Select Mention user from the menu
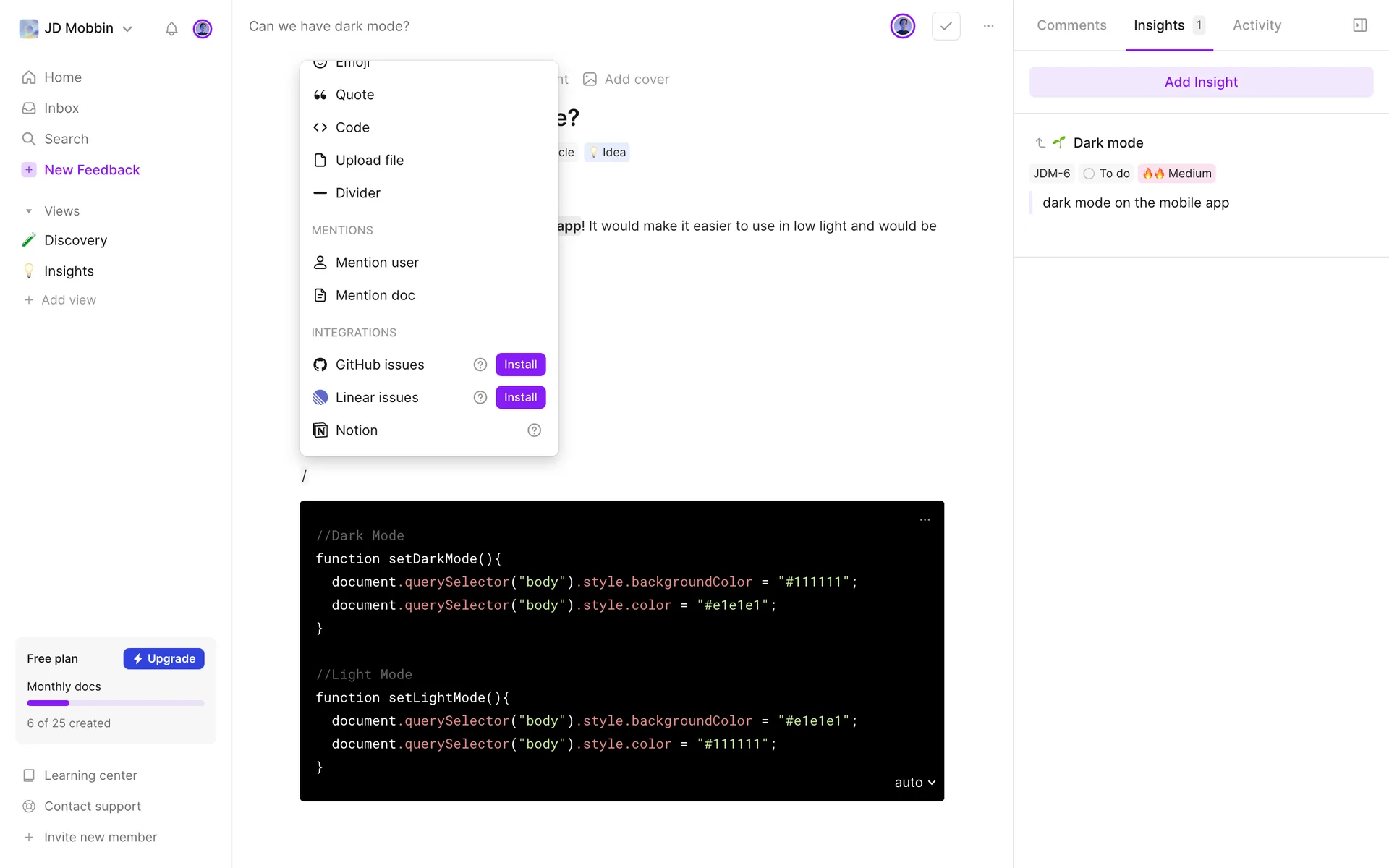Viewport: 1389px width, 868px height. tap(377, 263)
